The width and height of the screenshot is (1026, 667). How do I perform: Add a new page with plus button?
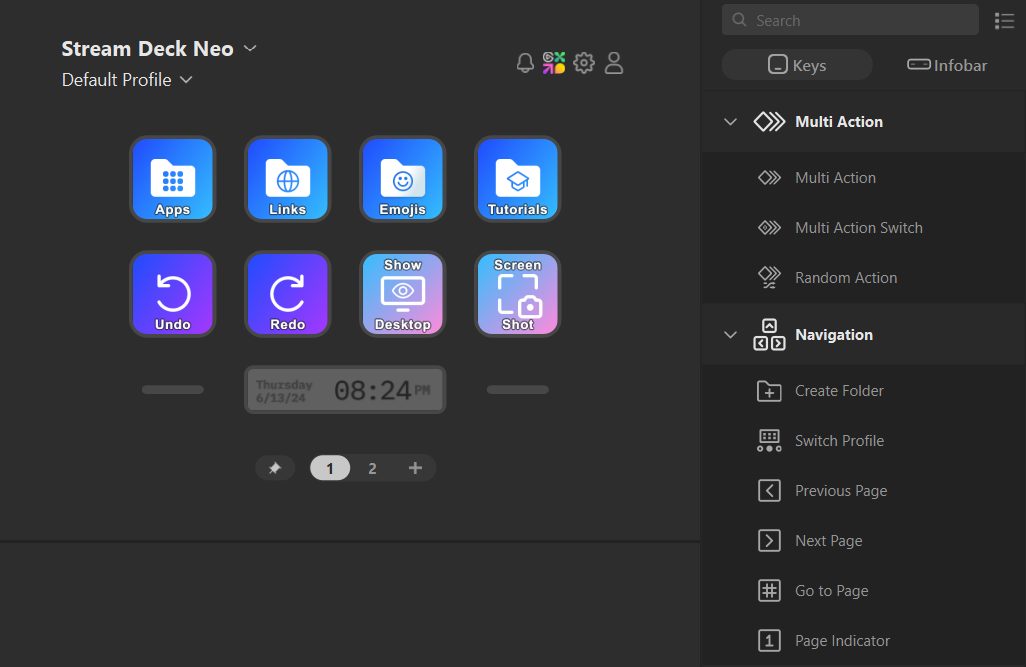point(415,468)
